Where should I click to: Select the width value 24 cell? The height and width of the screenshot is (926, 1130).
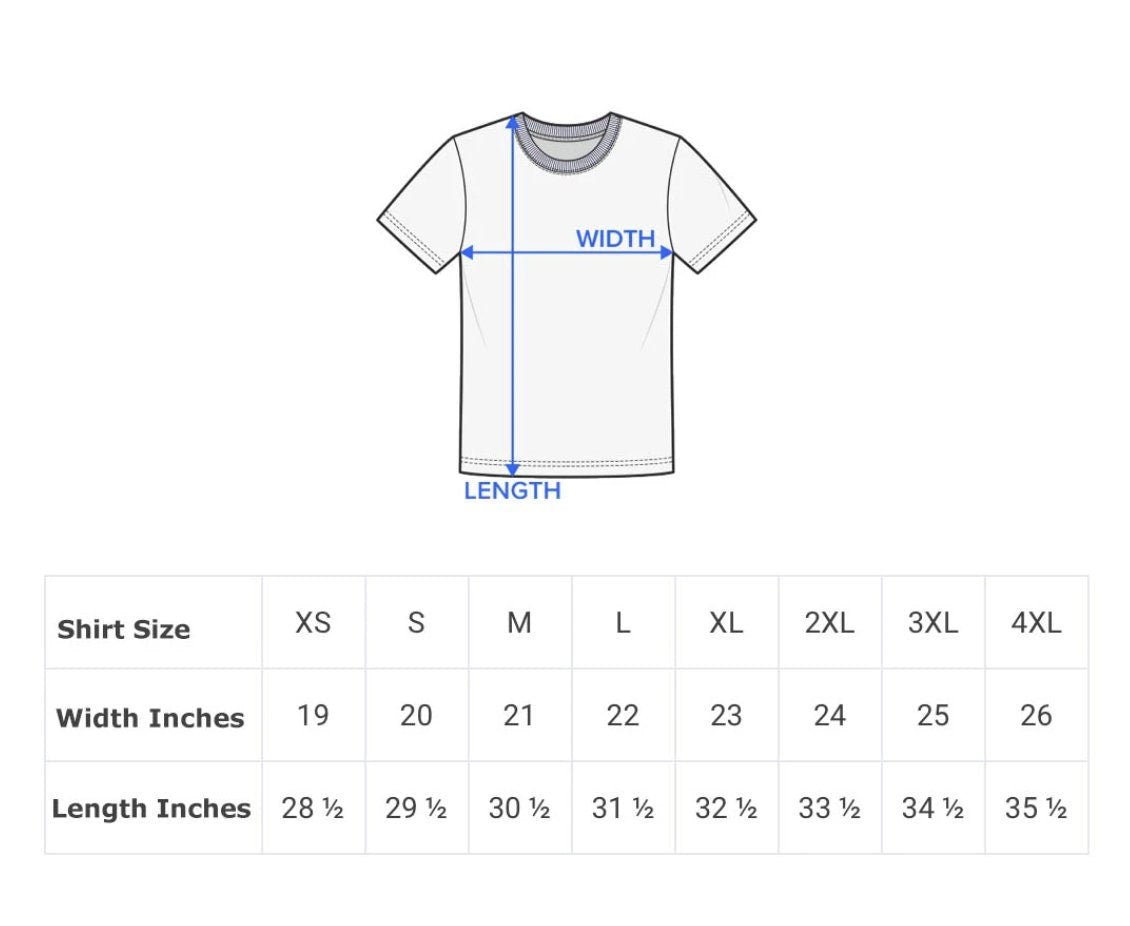tap(829, 715)
